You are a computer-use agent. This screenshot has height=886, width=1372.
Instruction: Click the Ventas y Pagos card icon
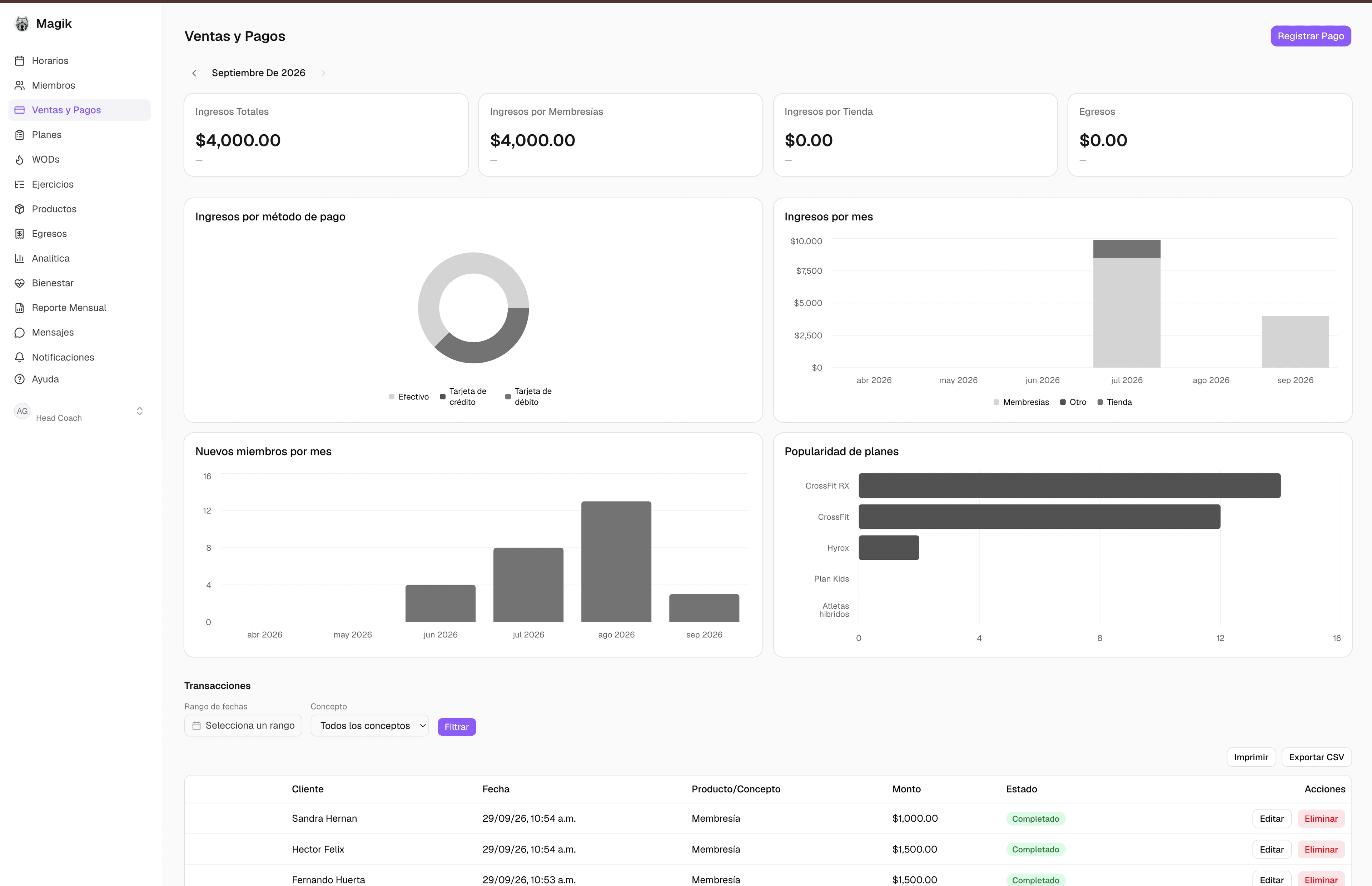tap(20, 110)
